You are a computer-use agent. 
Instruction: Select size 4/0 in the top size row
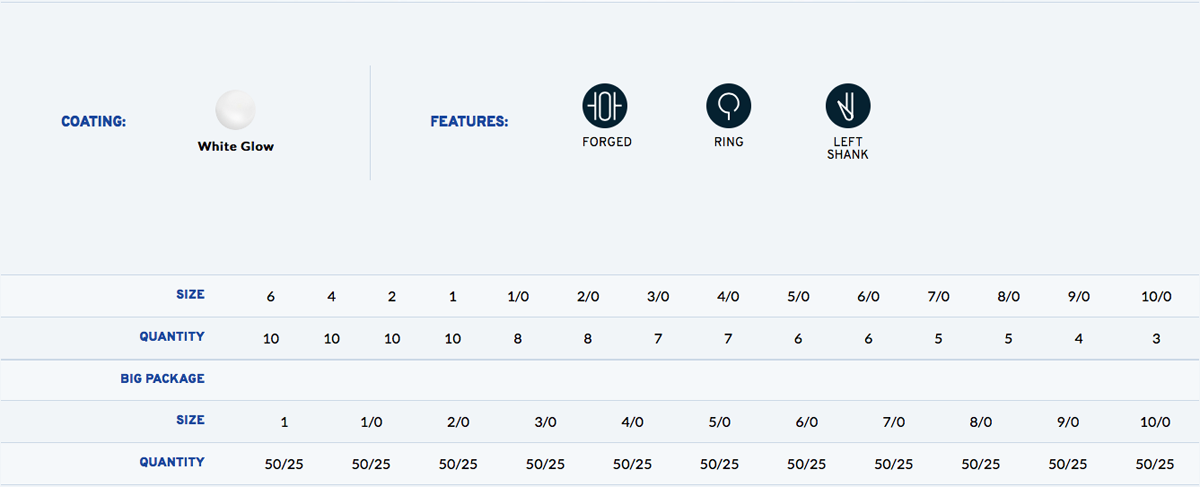click(x=728, y=297)
